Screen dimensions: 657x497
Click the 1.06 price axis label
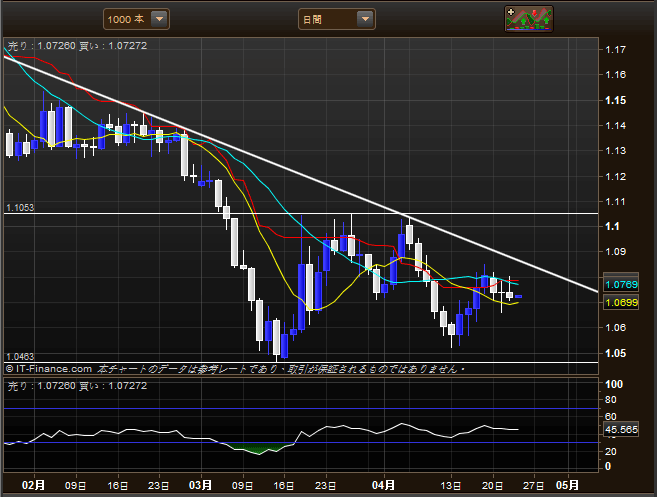[x=616, y=328]
